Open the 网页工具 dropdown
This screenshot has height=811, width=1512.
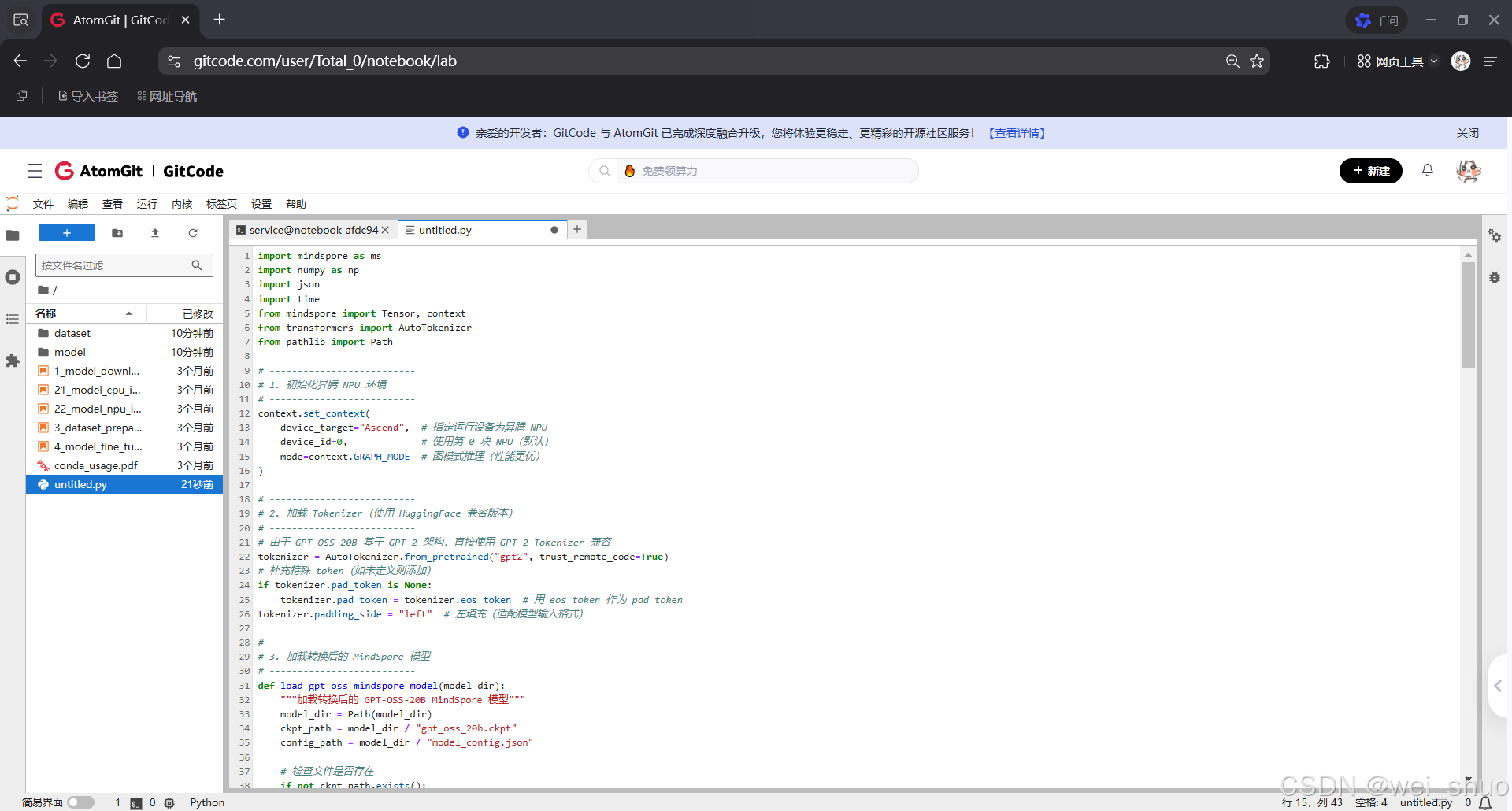tap(1398, 61)
